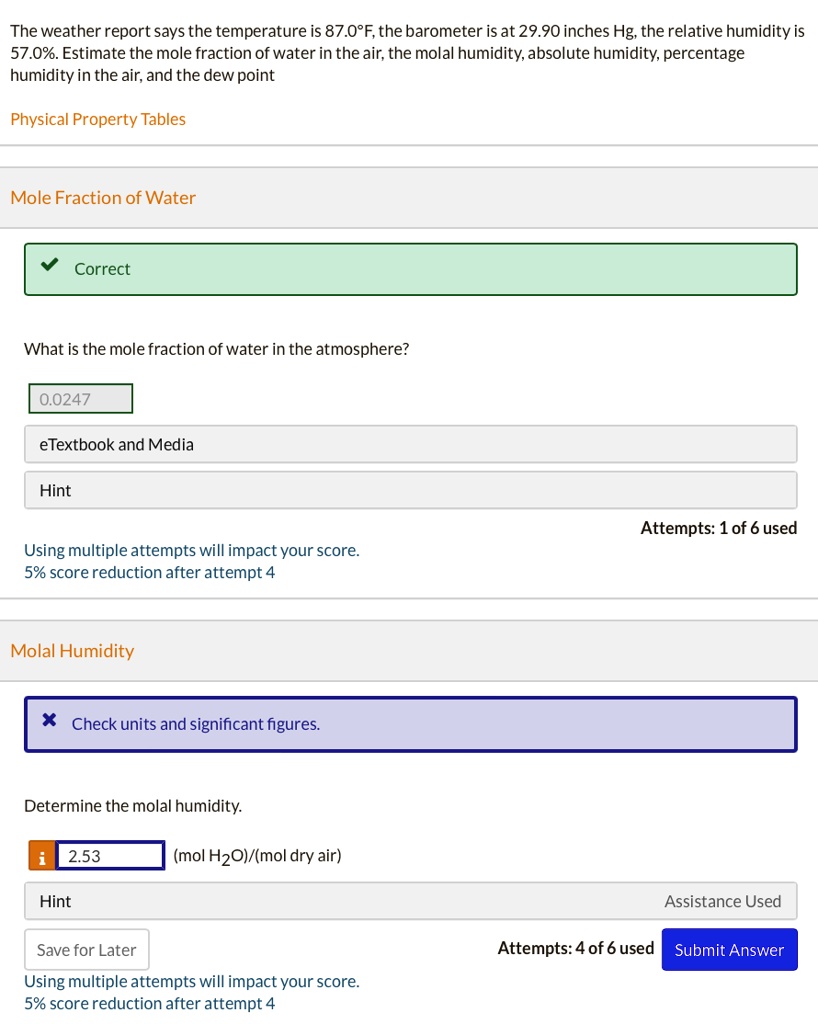Click the mol H2O per mol dry air unit label
This screenshot has height=1024, width=818.
tap(257, 856)
